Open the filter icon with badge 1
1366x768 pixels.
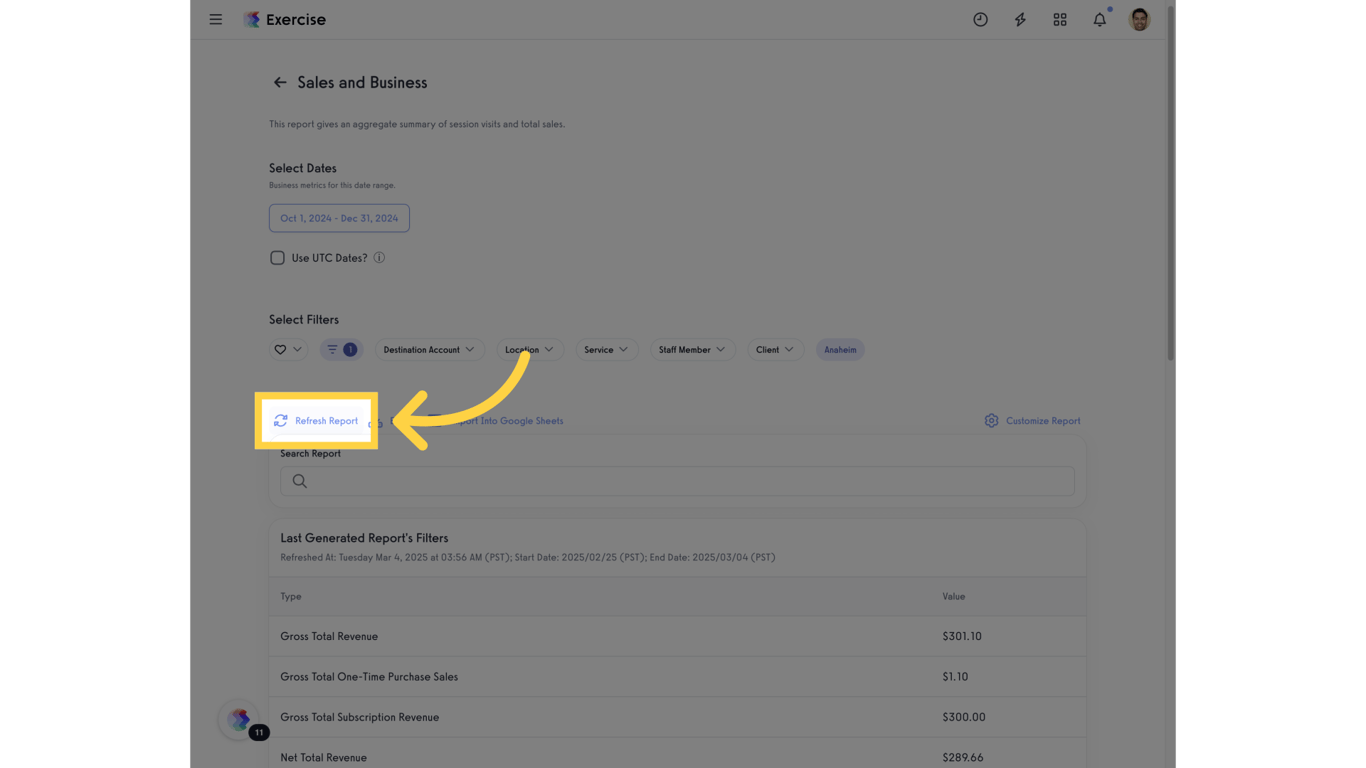point(341,350)
